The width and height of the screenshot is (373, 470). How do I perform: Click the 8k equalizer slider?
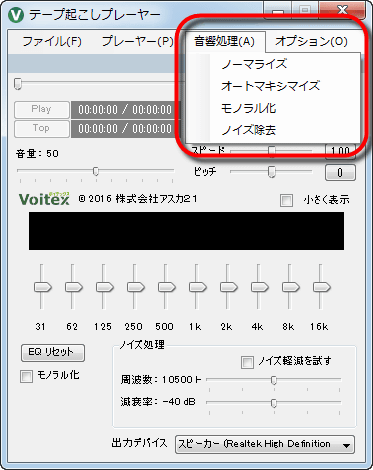[290, 287]
